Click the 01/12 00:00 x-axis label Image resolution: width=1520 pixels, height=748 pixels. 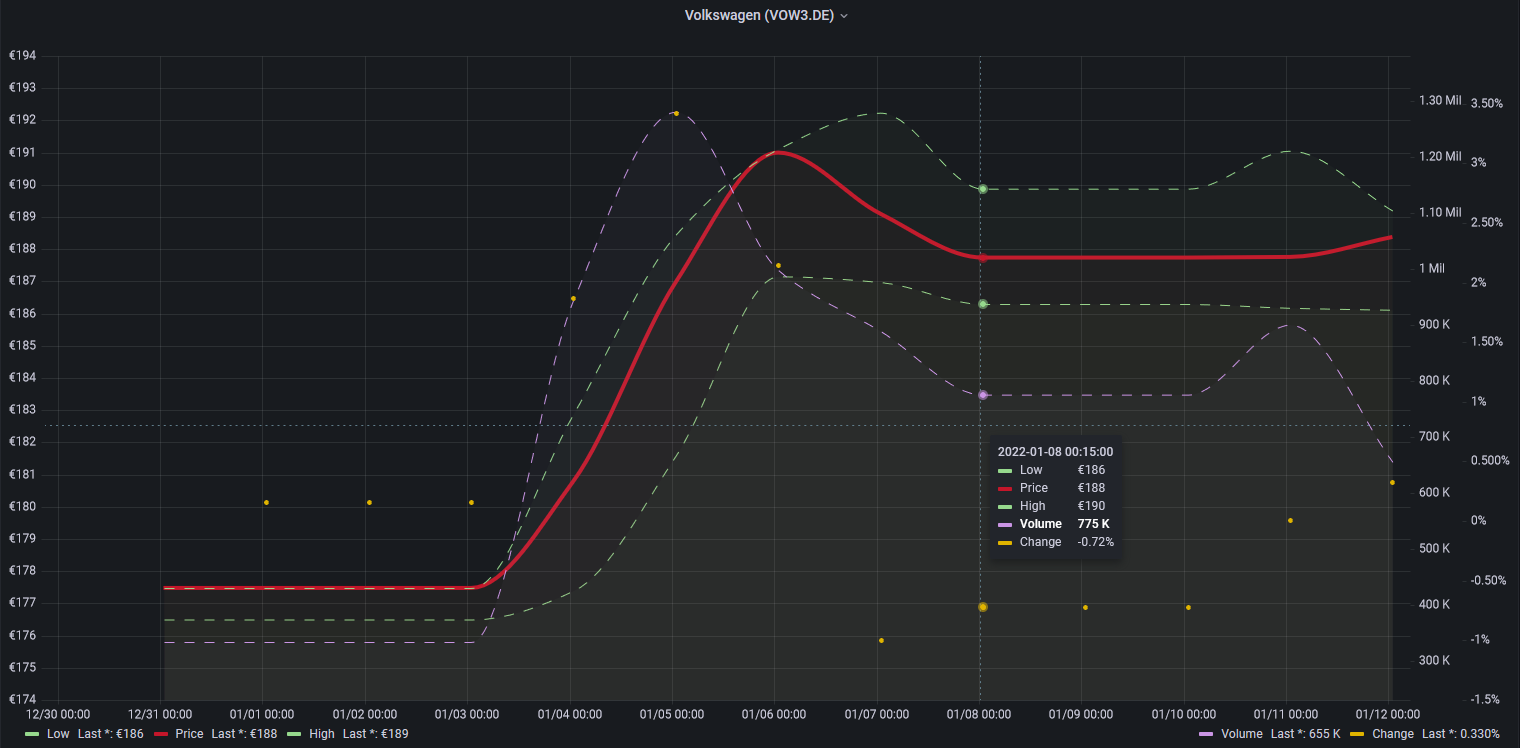click(1387, 714)
